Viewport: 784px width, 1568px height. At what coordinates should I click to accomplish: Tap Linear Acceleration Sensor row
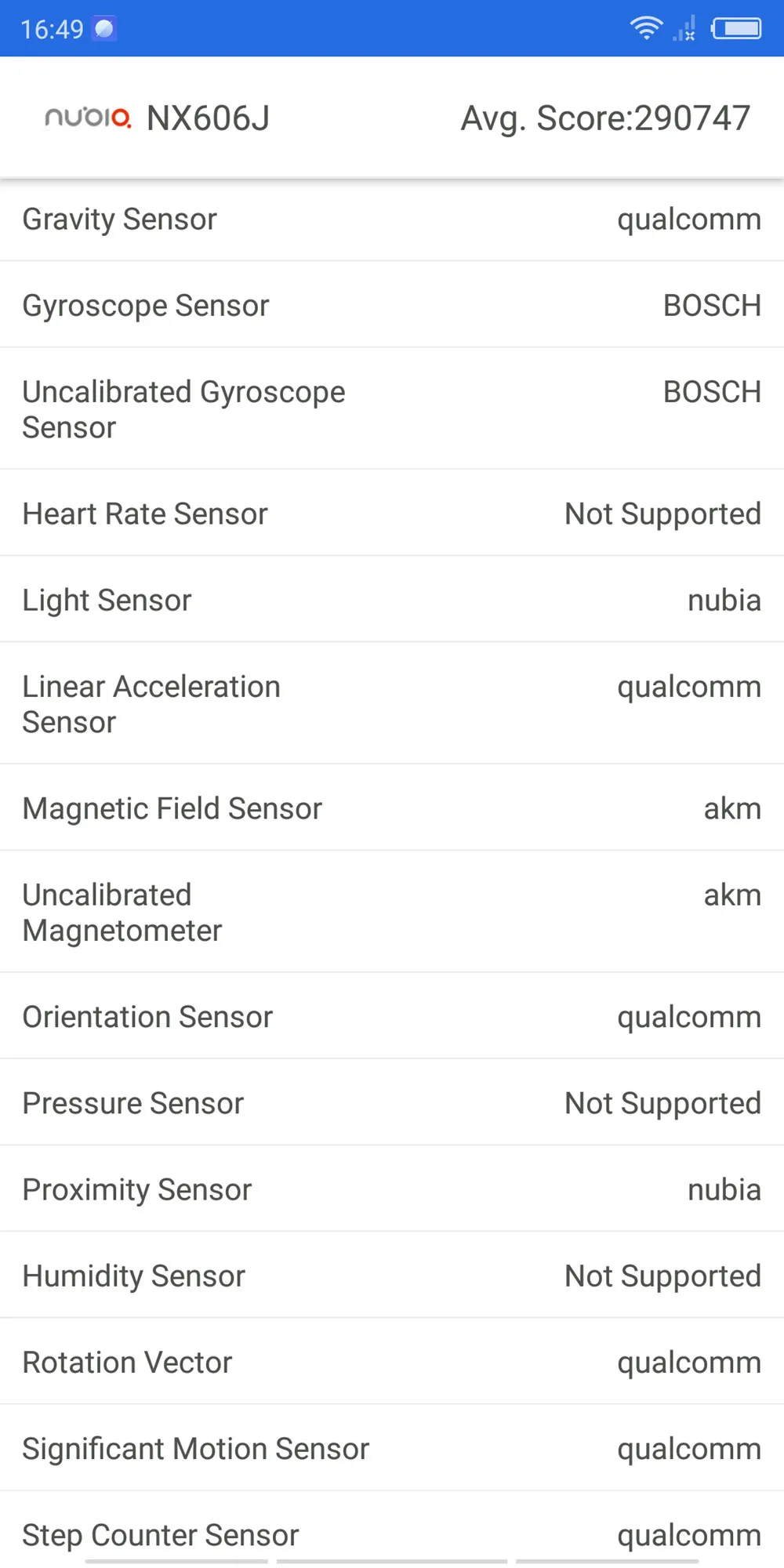(392, 703)
